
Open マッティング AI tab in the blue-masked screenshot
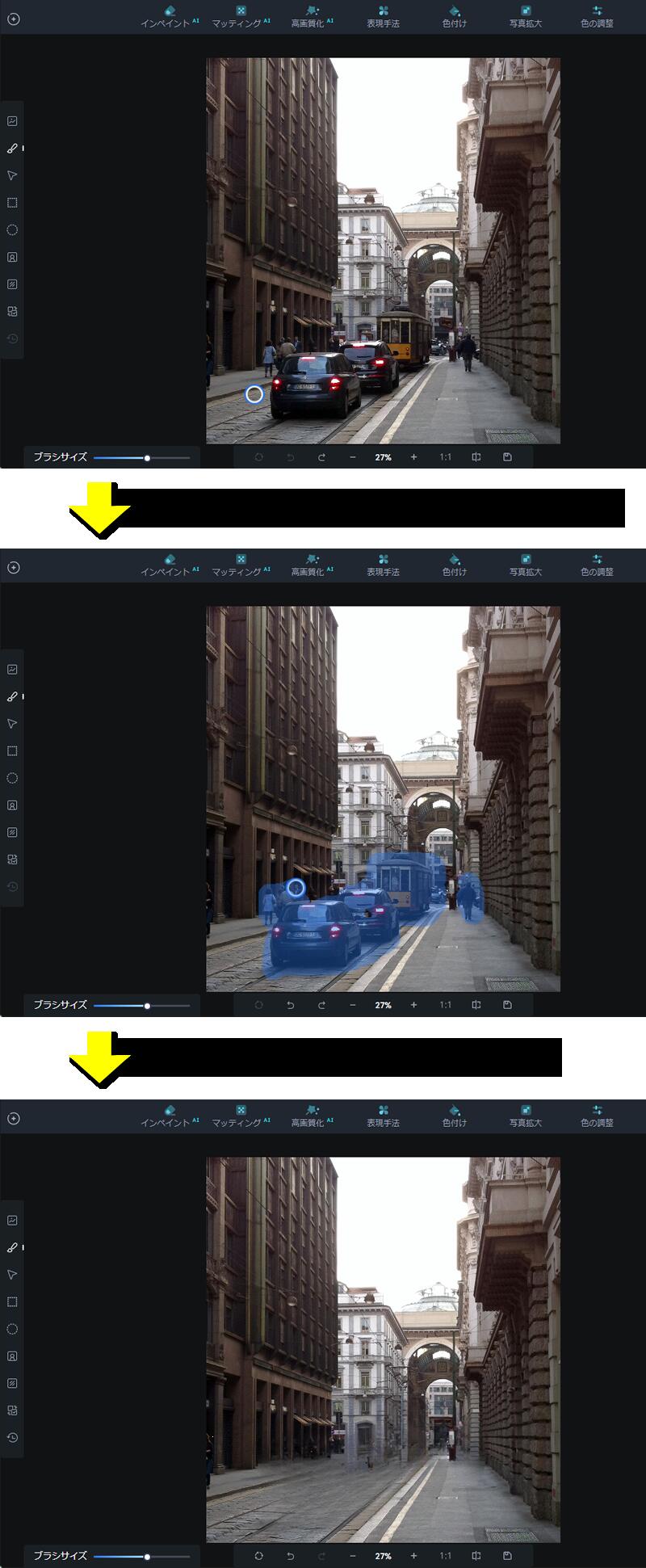click(241, 565)
